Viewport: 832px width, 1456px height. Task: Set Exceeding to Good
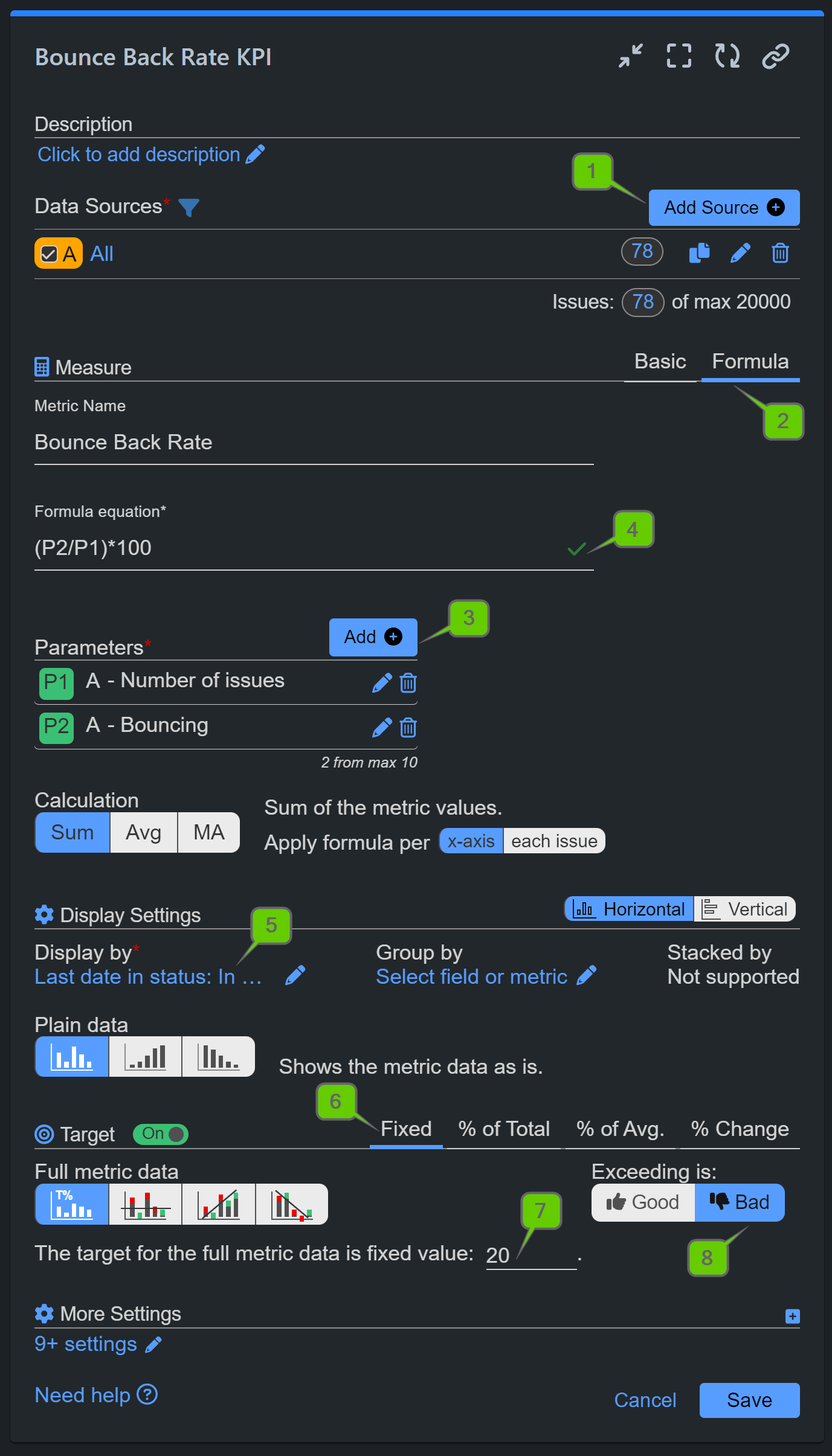click(642, 1202)
